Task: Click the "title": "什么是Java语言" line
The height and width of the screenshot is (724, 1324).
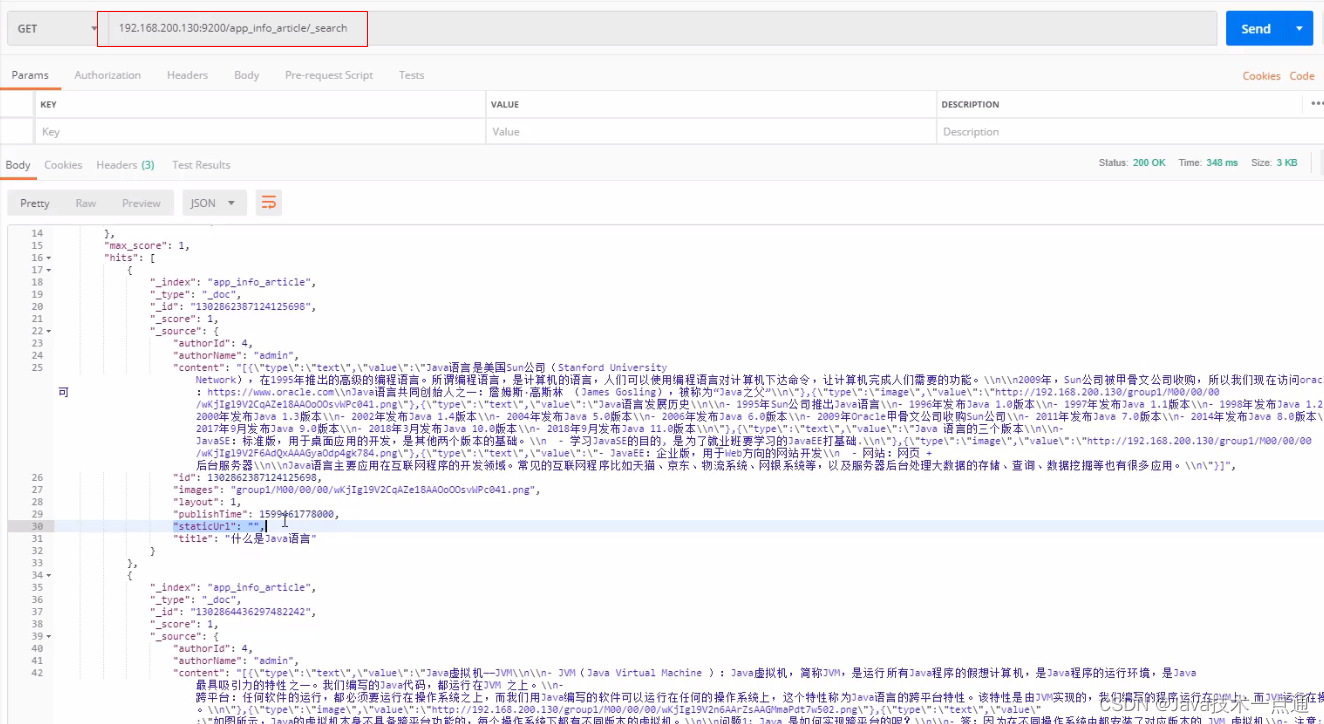Action: [245, 538]
